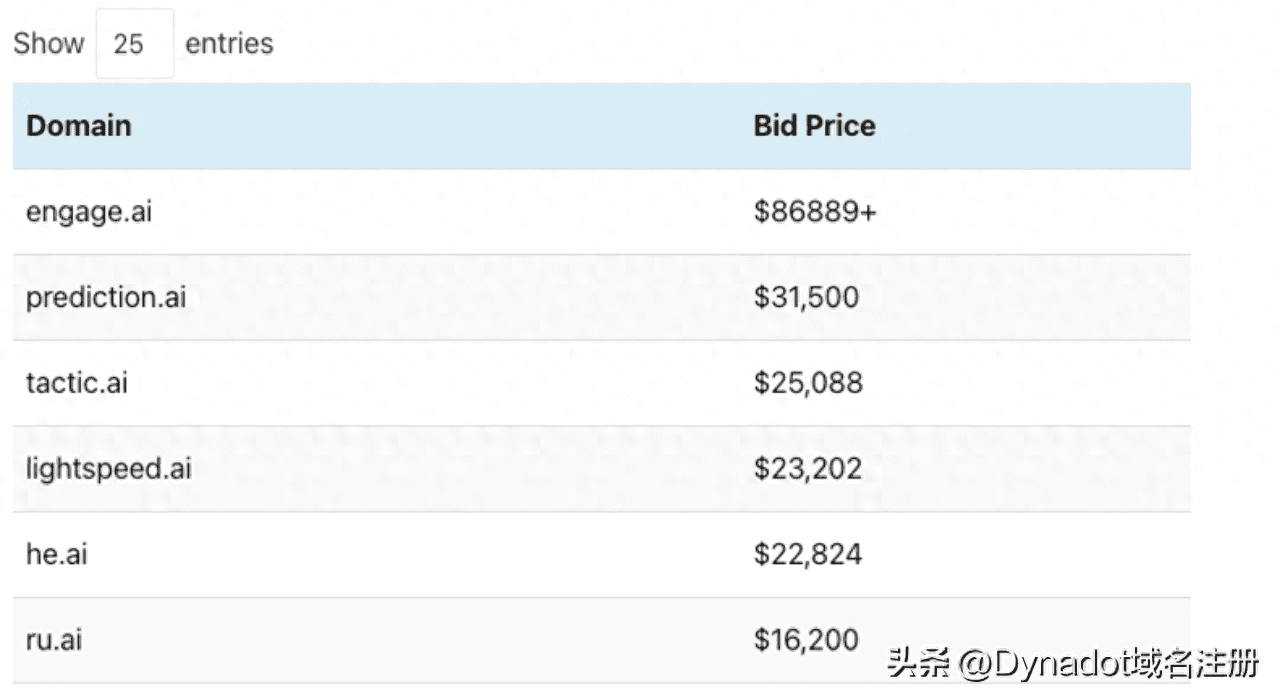Screen dimensions: 1280x700
Task: Click the engage.ai domain entry
Action: click(x=89, y=212)
